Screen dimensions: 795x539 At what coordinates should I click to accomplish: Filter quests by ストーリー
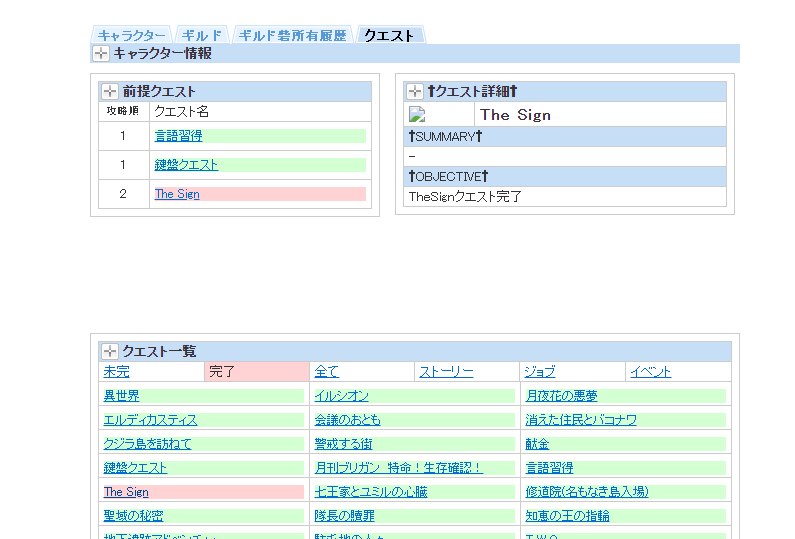point(446,372)
